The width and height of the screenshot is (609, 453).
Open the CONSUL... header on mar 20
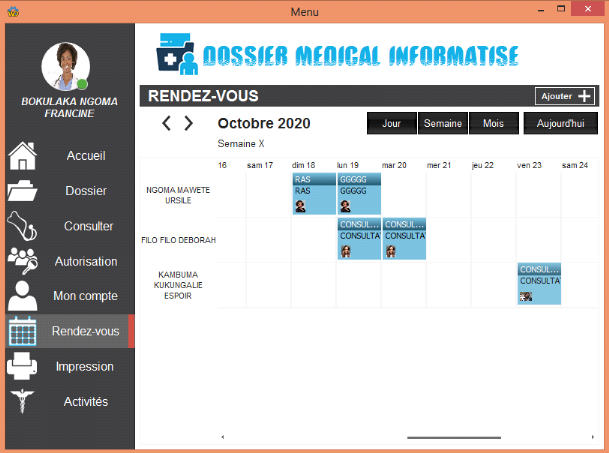(x=404, y=224)
